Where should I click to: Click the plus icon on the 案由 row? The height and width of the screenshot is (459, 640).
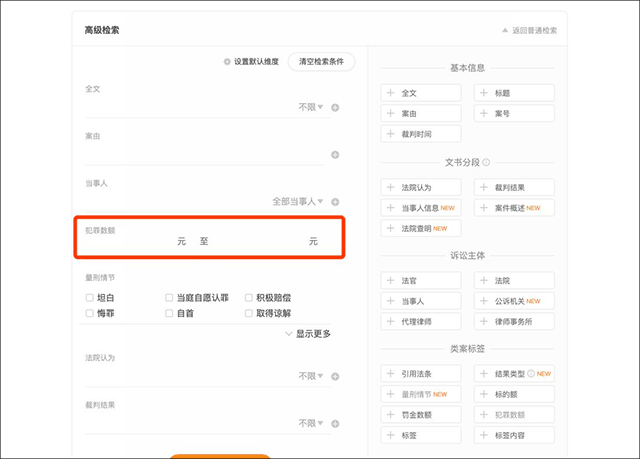[x=335, y=155]
